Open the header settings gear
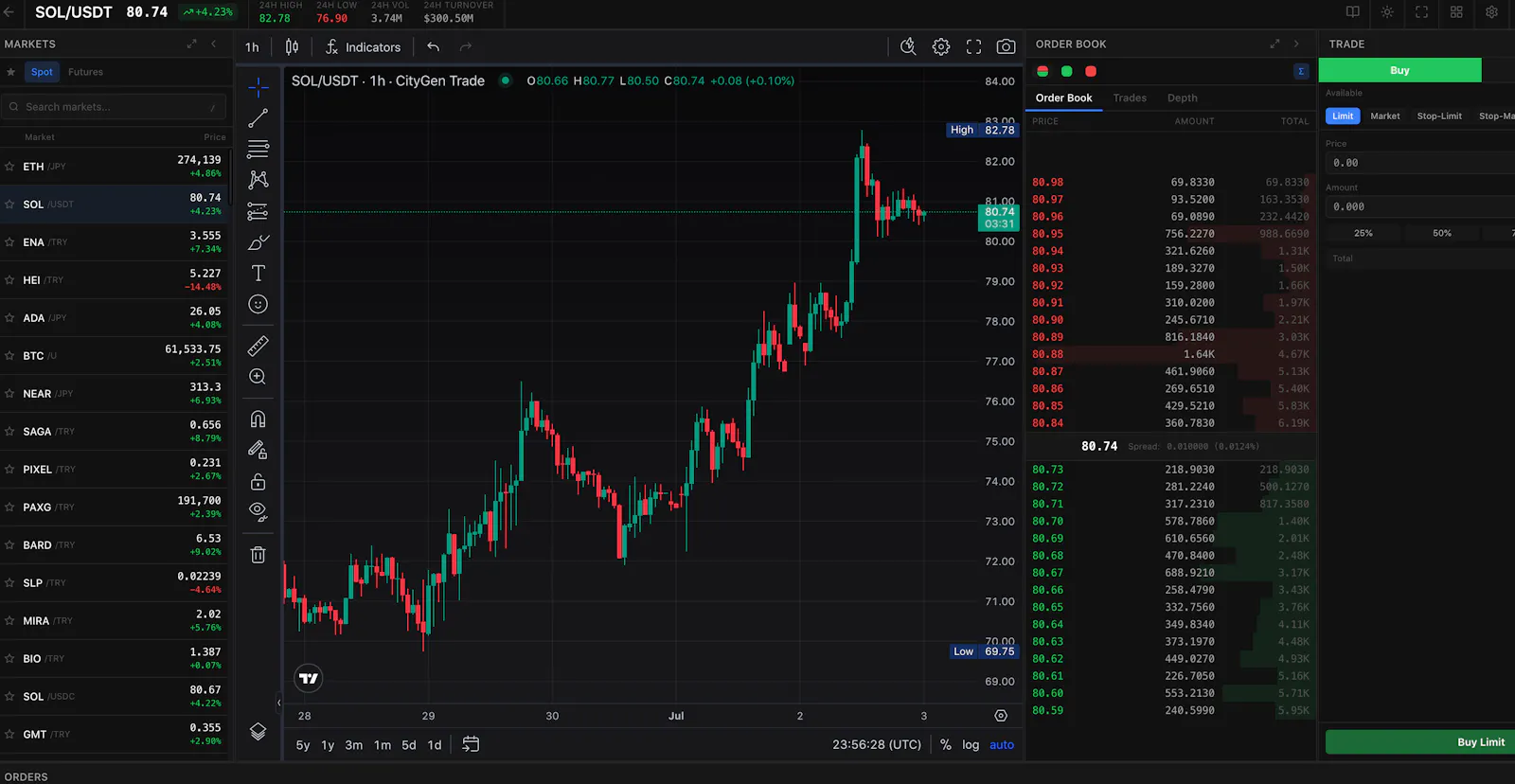This screenshot has height=784, width=1515. (1491, 12)
